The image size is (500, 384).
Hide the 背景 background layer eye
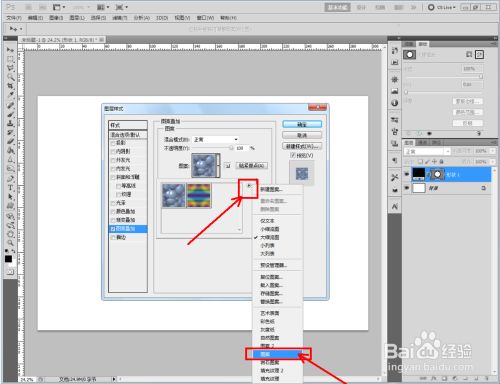coord(407,188)
